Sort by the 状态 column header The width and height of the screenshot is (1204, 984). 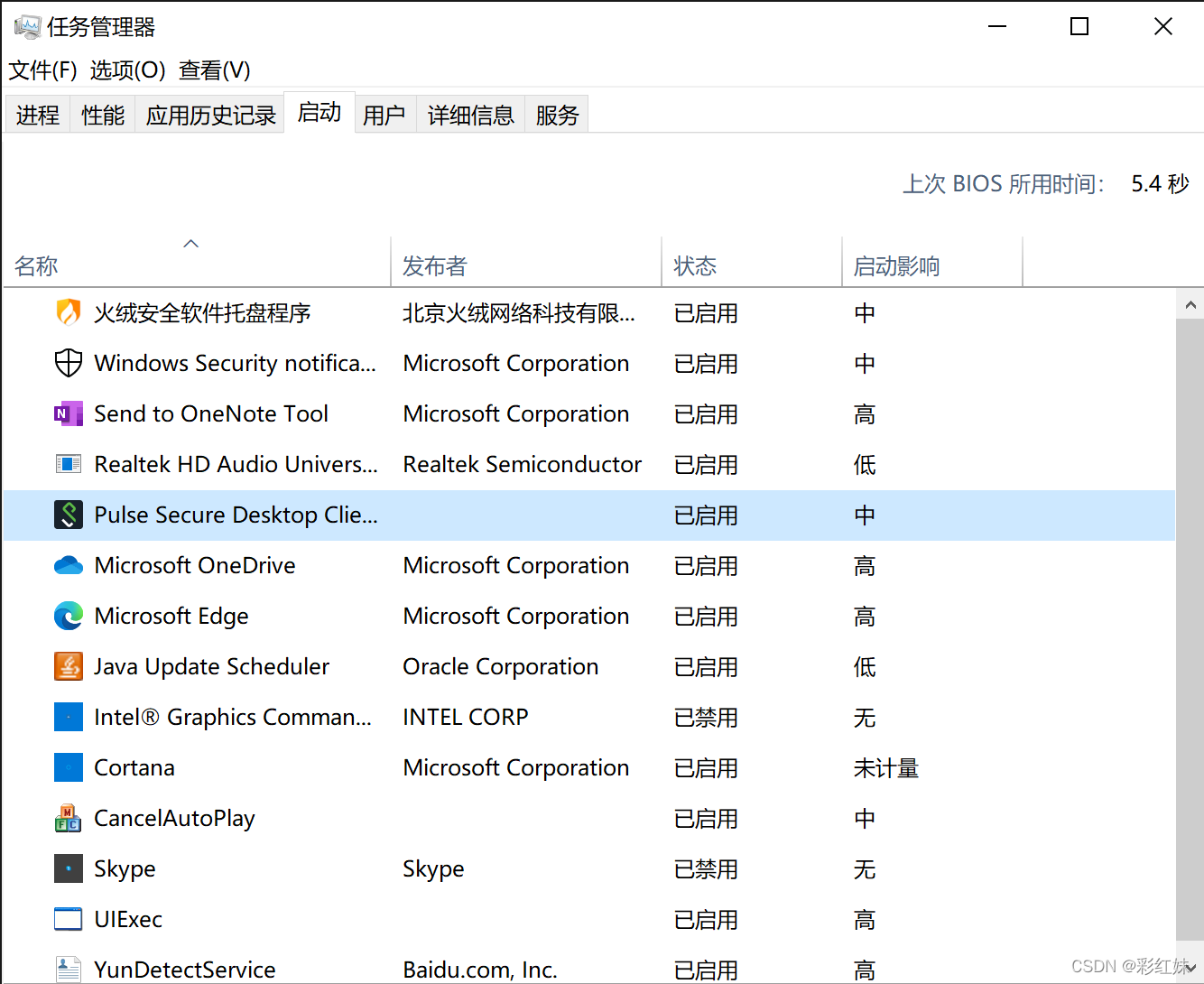(752, 262)
